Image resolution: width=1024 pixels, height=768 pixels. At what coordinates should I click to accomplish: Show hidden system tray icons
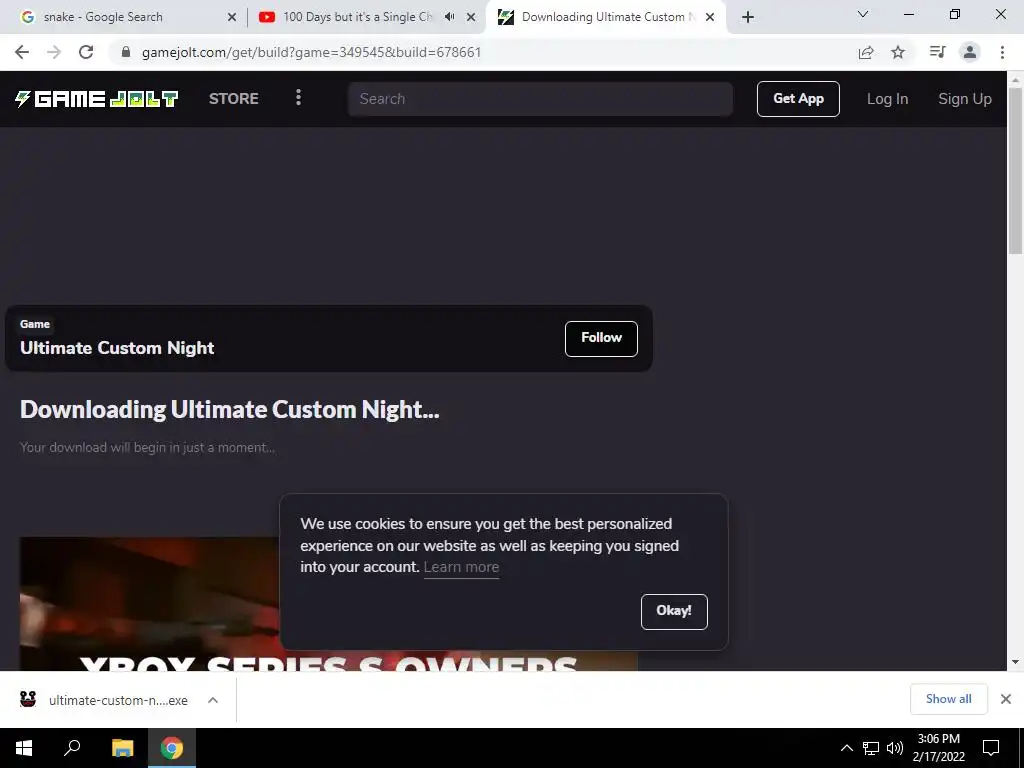846,748
